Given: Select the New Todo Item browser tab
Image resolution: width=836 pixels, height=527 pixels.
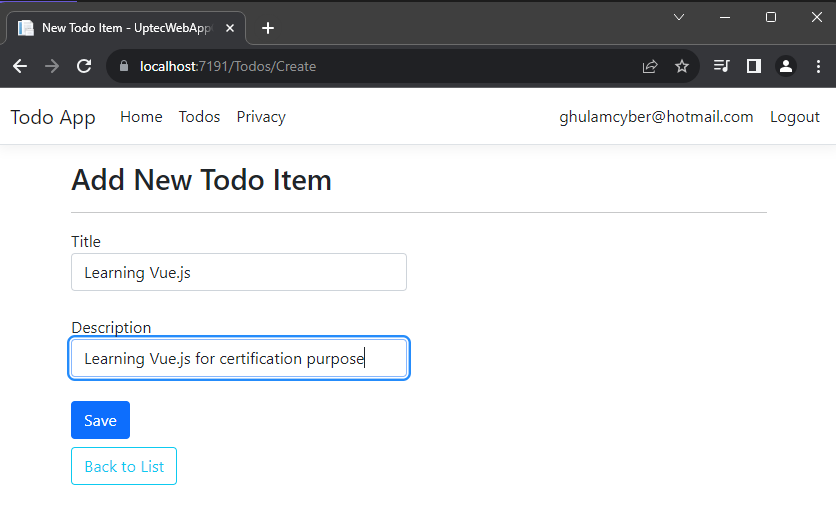Looking at the screenshot, I should point(120,28).
